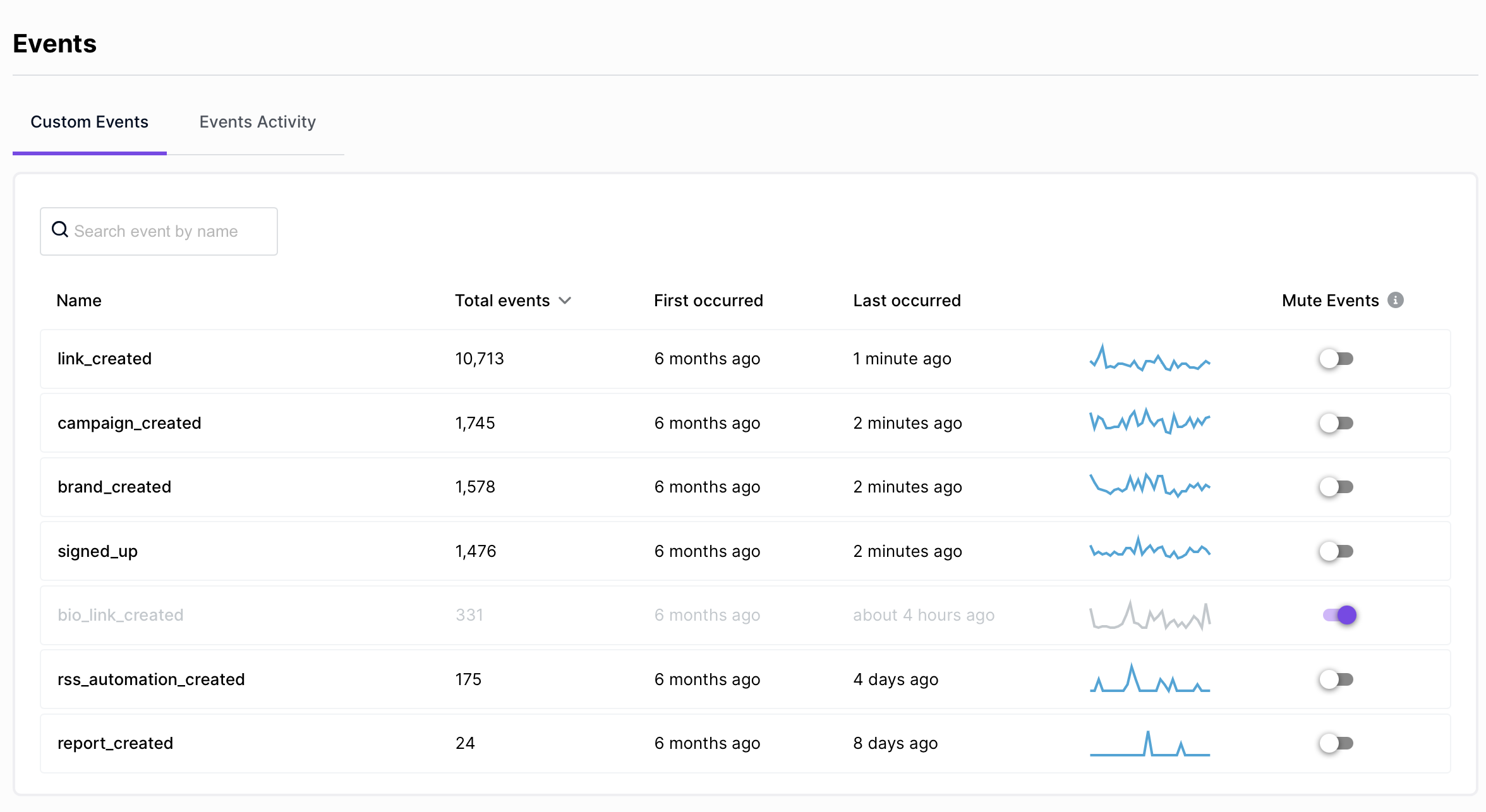This screenshot has width=1486, height=812.
Task: Click the 'about 4 hours ago' cell
Action: coord(924,615)
